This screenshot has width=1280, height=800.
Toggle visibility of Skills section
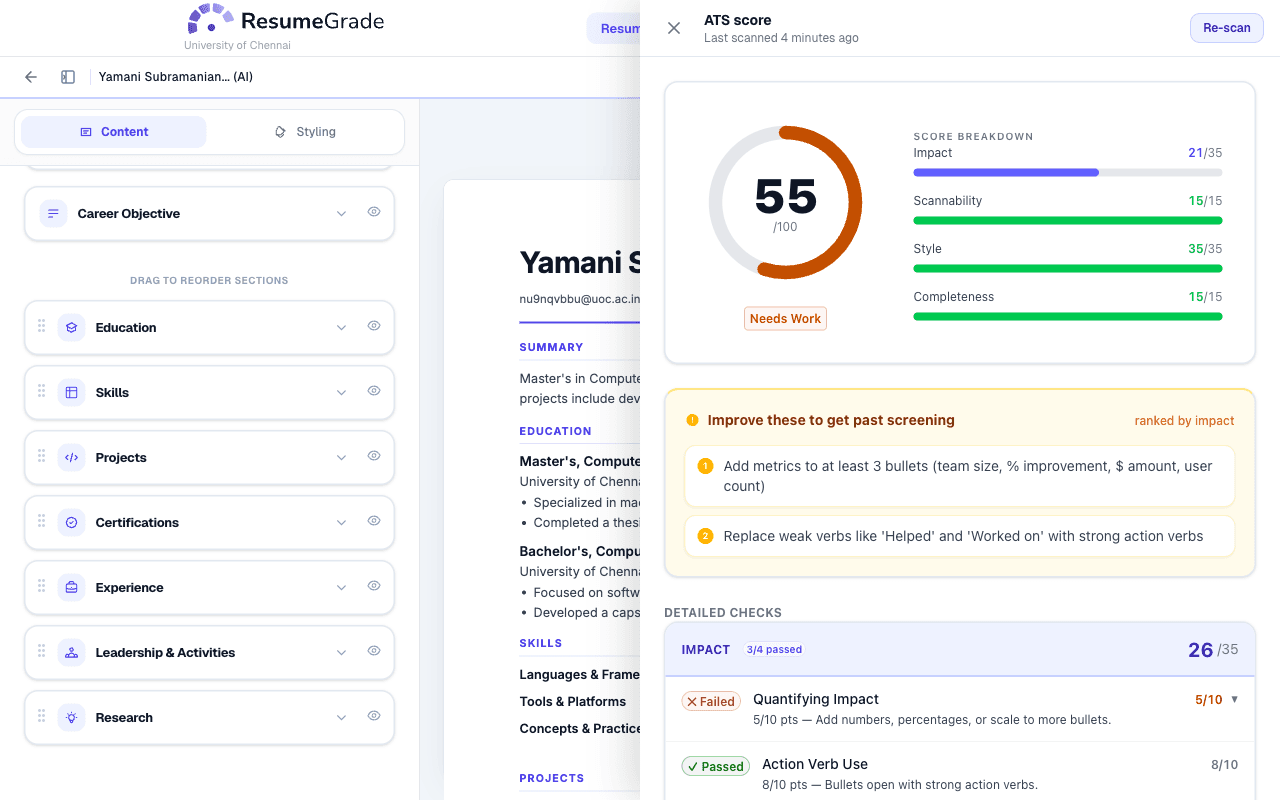[x=374, y=391]
